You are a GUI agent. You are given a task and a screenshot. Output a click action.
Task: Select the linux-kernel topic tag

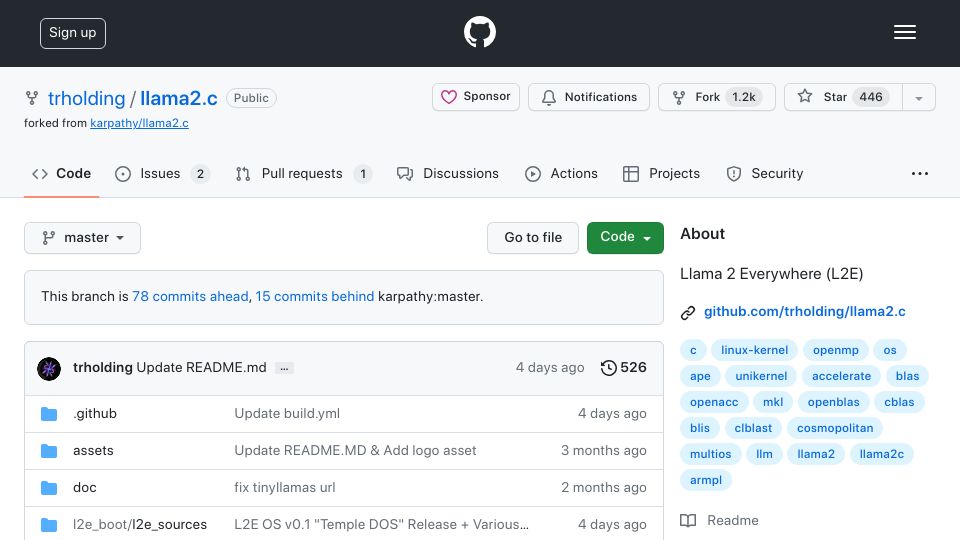pos(754,350)
